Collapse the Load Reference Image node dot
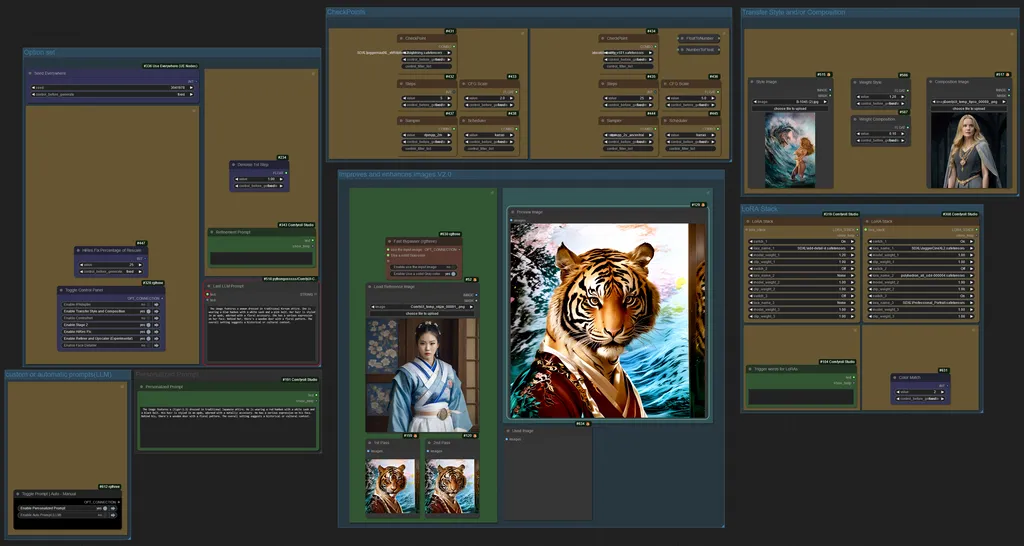Screen dimensions: 1024x546 pyautogui.click(x=370, y=287)
